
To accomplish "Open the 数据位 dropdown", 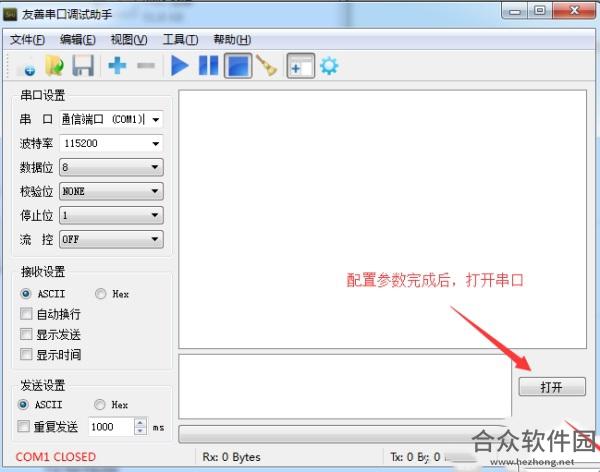I will pos(111,167).
